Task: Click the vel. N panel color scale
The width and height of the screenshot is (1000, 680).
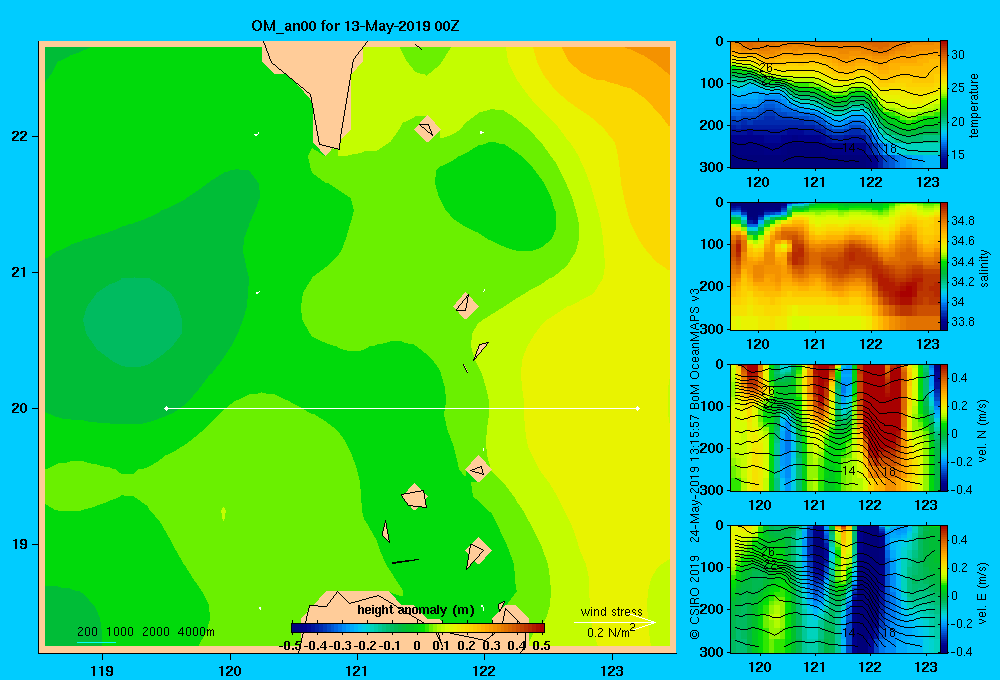Action: coord(944,427)
